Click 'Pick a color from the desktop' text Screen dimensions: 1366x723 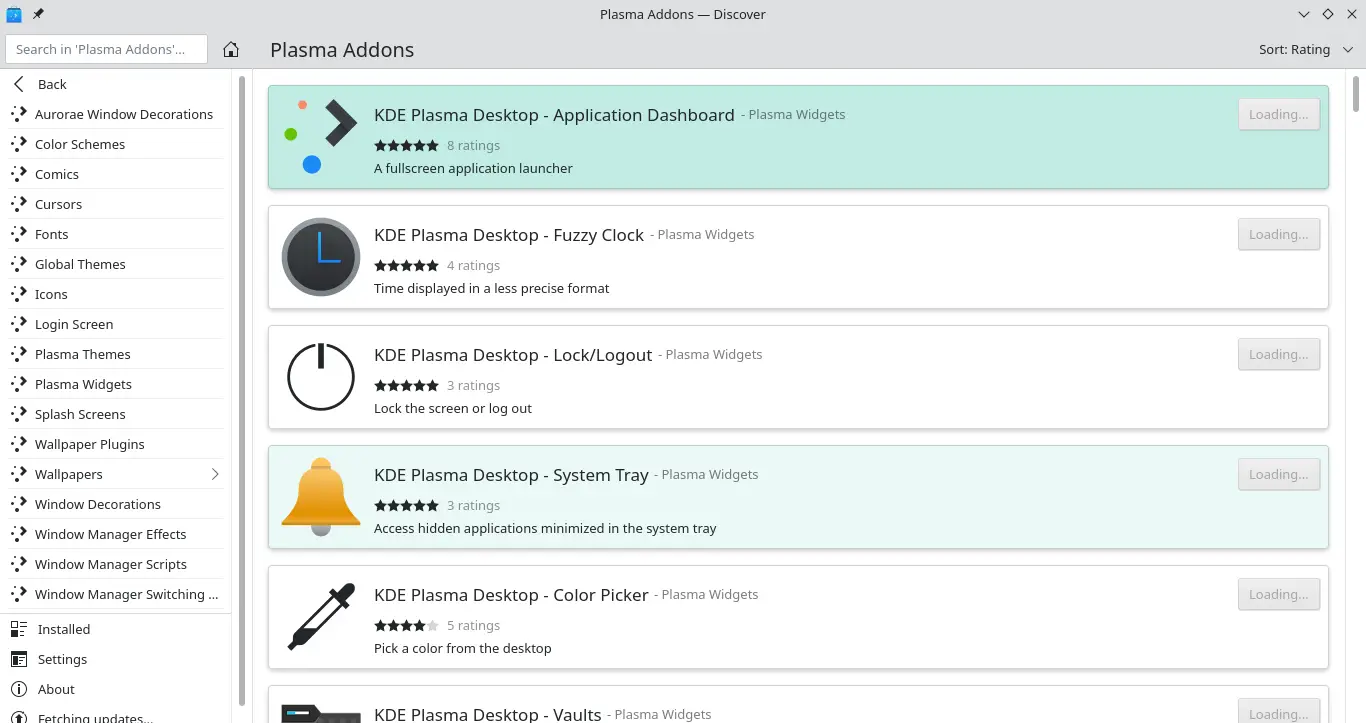462,648
